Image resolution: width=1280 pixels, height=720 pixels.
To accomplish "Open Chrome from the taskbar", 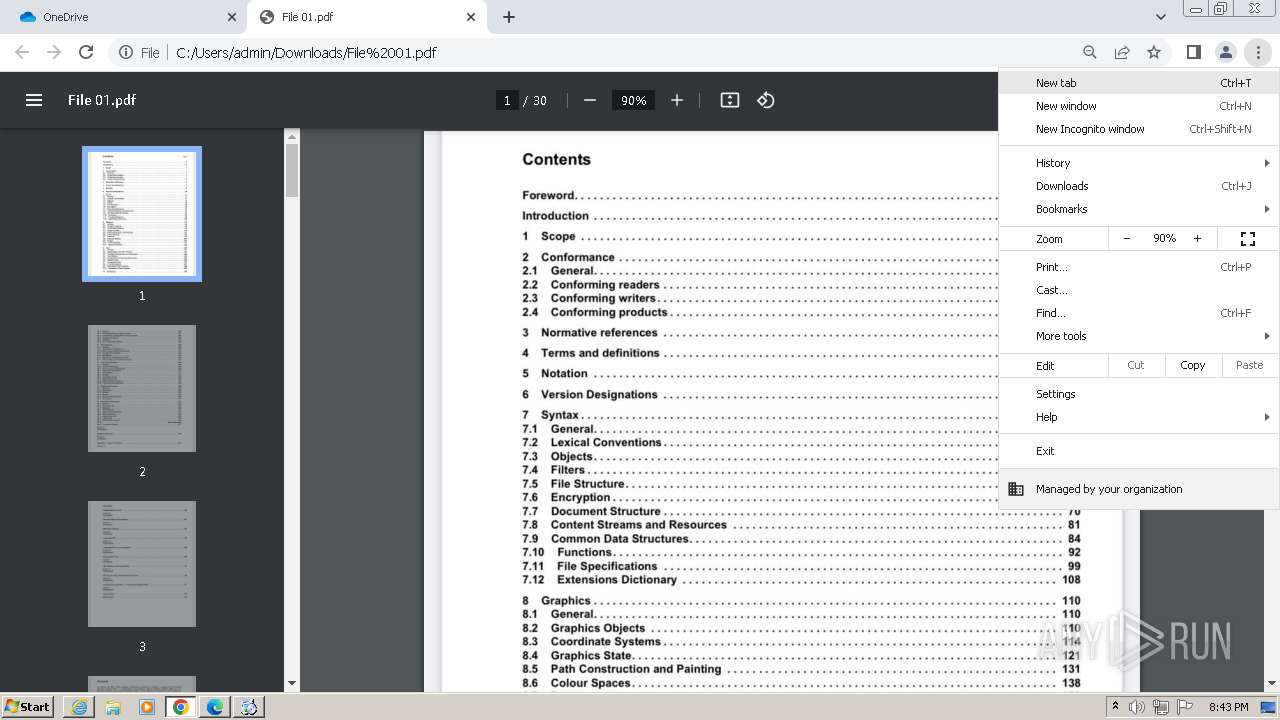I will pos(181,707).
